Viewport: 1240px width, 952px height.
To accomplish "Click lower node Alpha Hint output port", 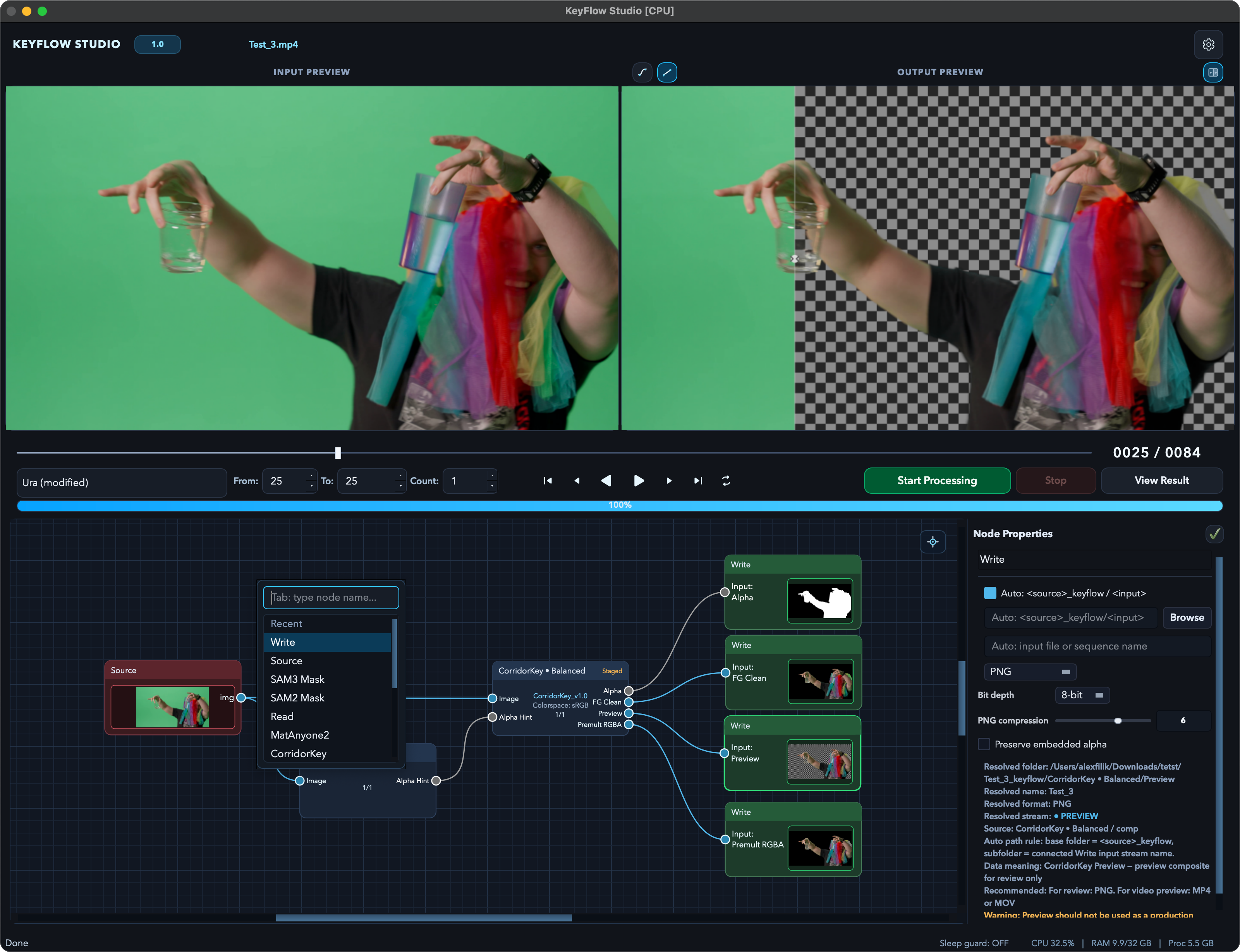I will [x=436, y=781].
